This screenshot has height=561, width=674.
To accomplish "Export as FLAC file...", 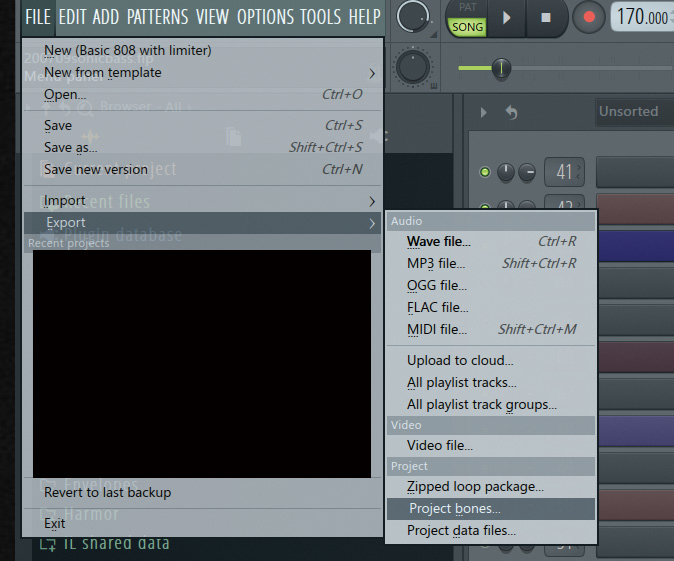I will (x=491, y=307).
